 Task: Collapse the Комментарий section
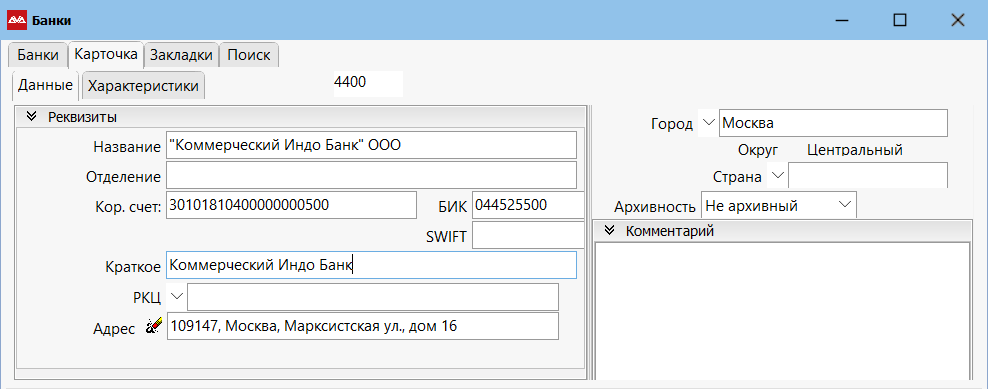coord(609,231)
